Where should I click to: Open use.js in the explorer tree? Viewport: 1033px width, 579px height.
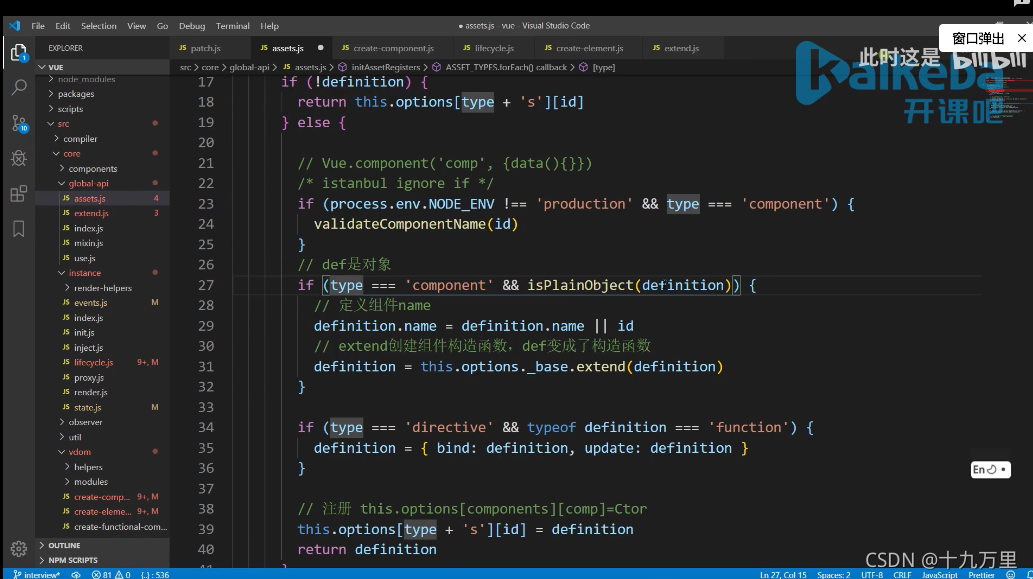tap(102, 258)
